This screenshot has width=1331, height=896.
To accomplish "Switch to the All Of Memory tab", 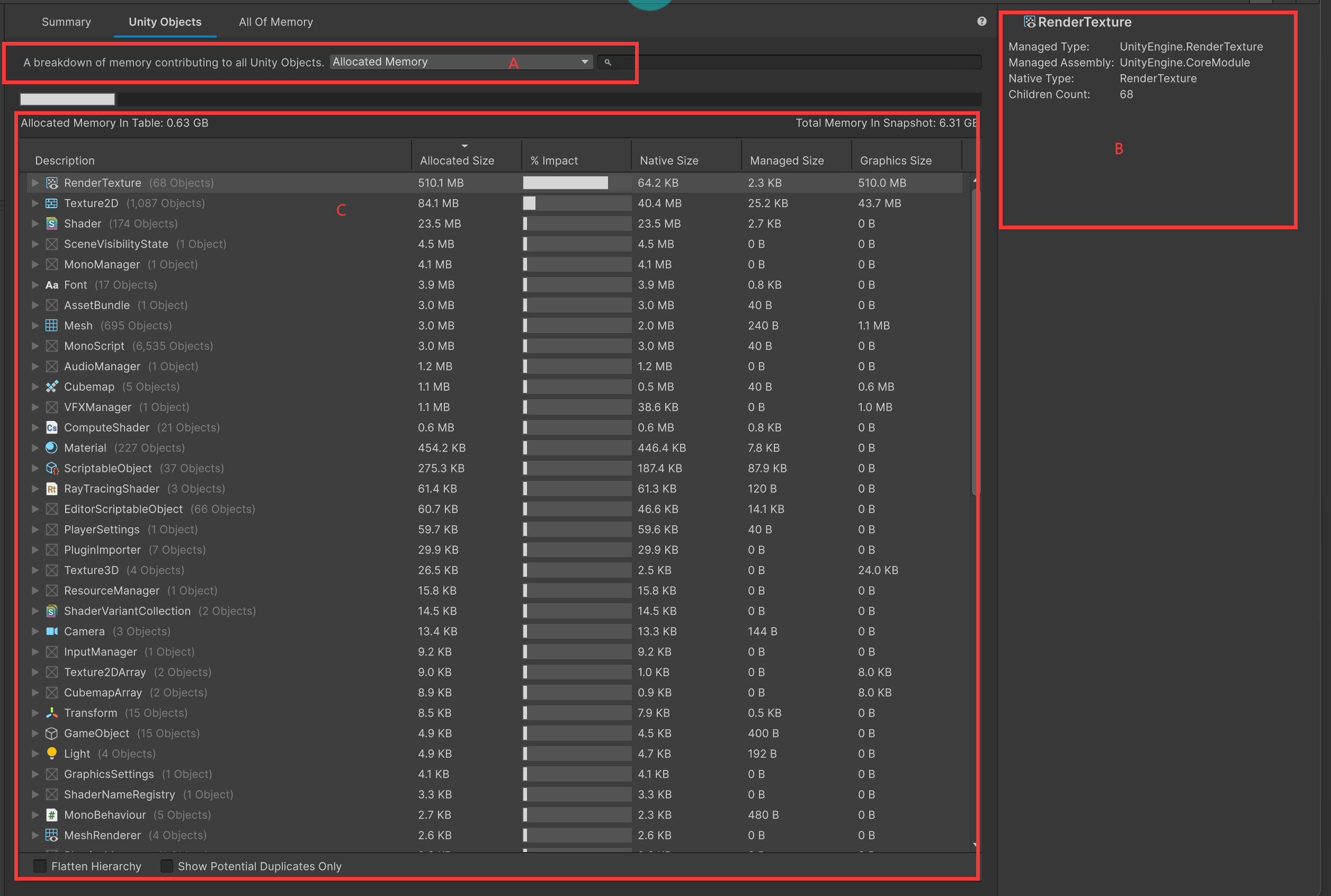I will click(x=275, y=22).
